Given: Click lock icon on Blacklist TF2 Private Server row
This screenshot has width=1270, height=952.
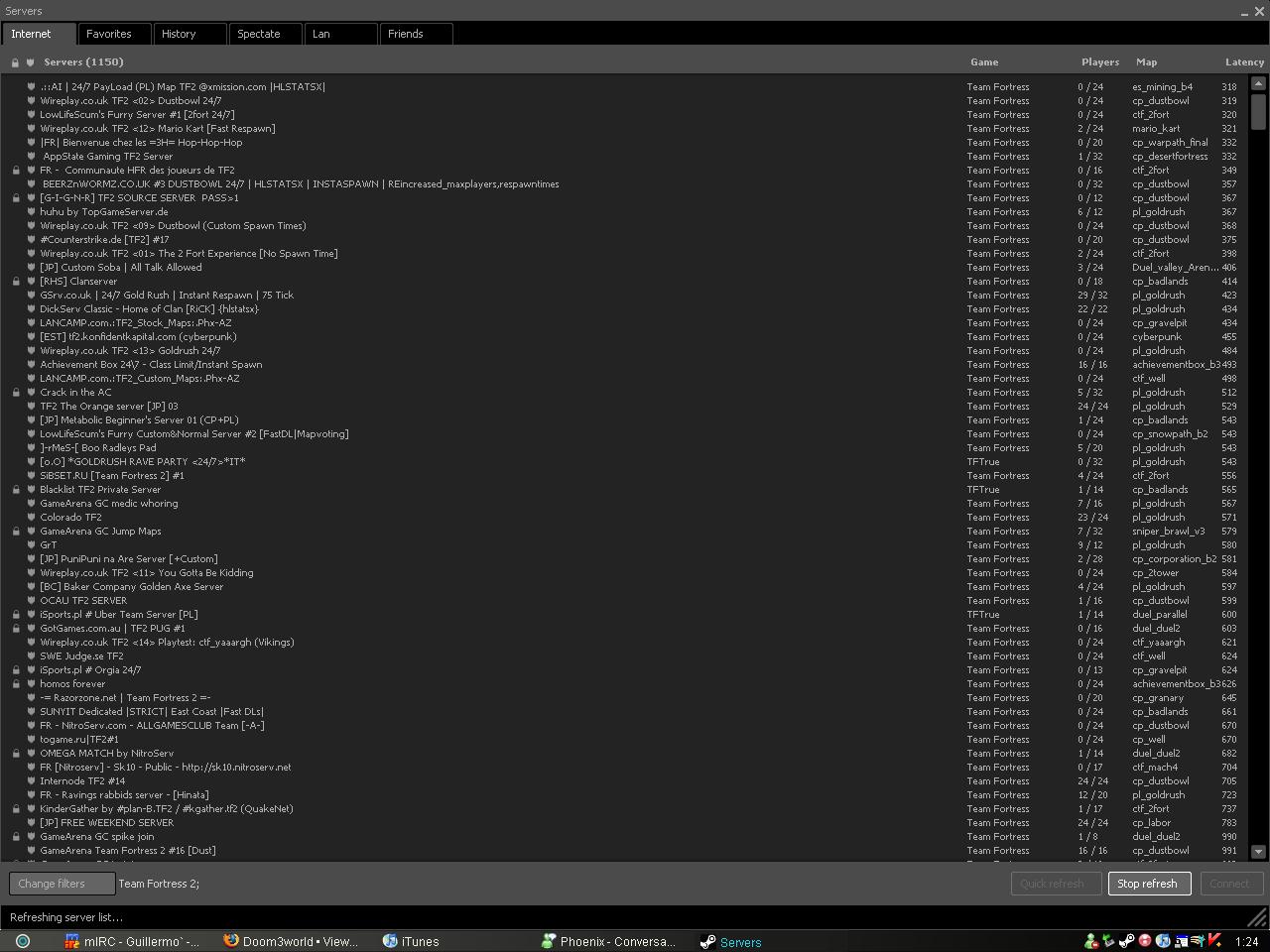Looking at the screenshot, I should click(x=16, y=490).
